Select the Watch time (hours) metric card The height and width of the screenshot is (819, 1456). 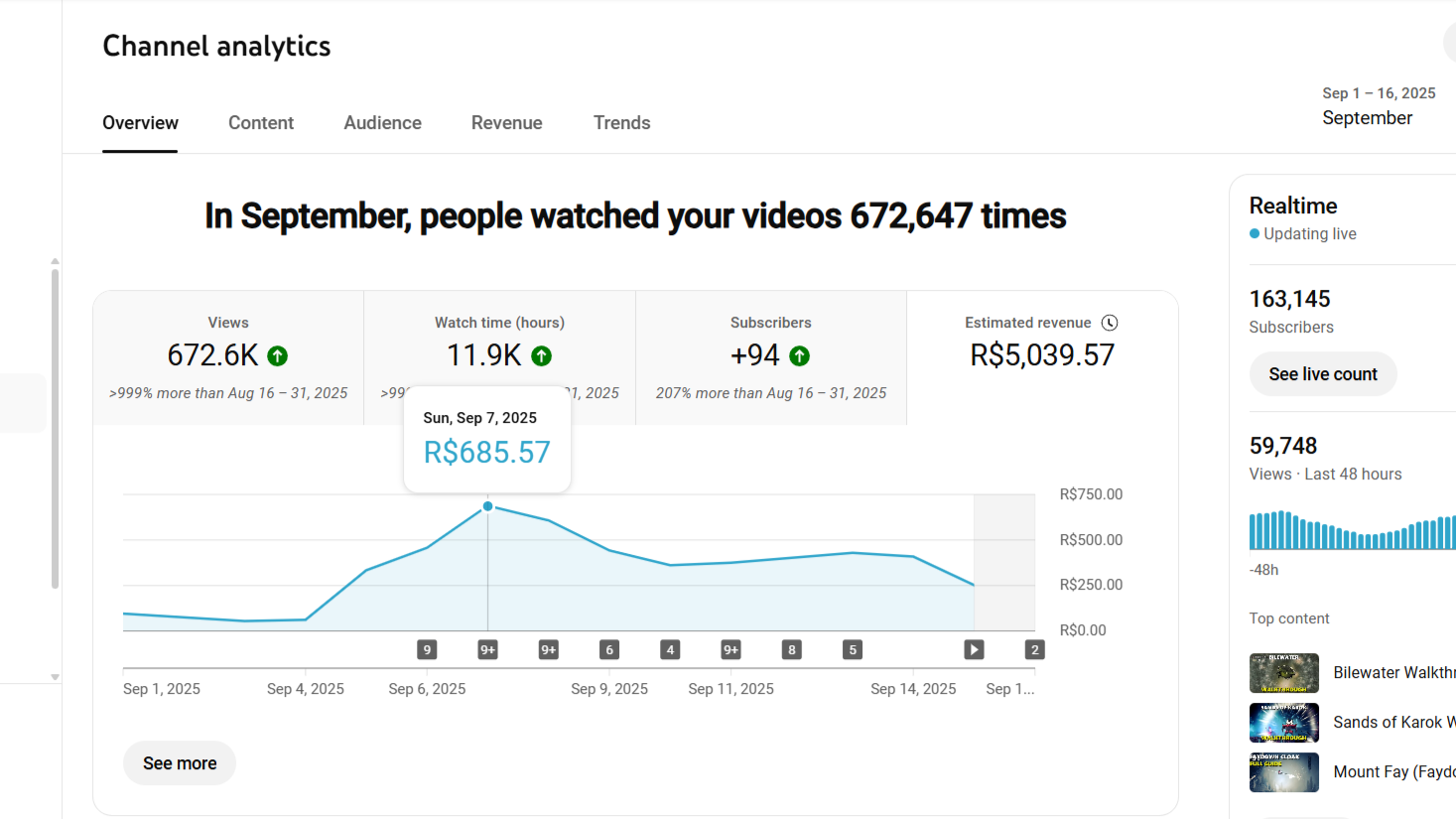(x=499, y=357)
